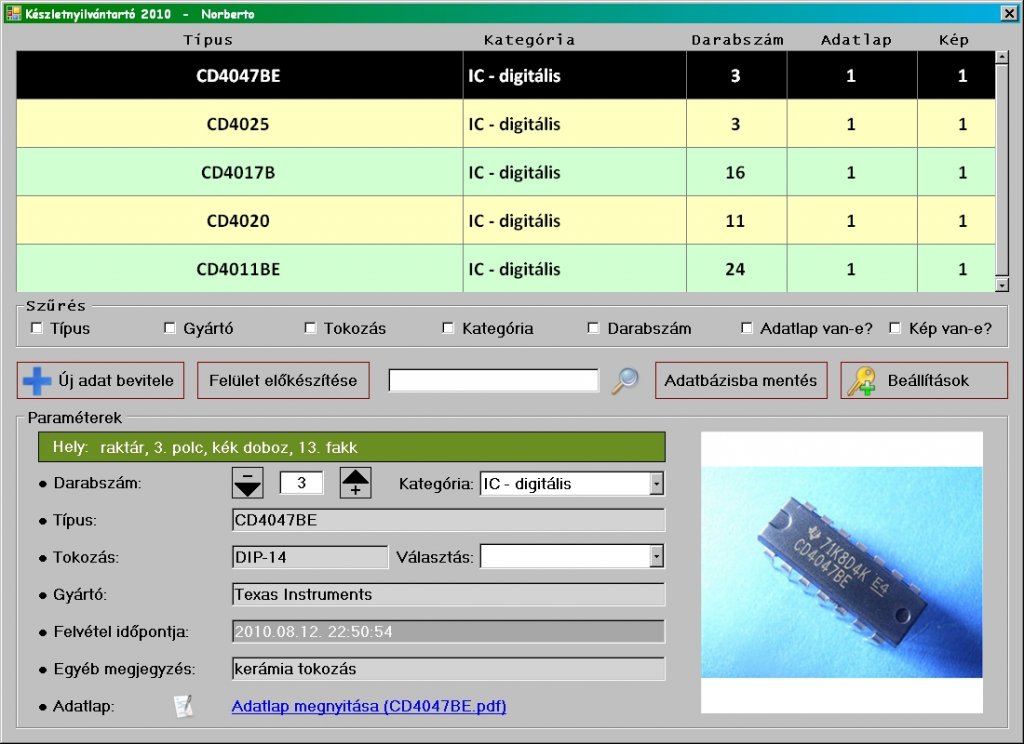Toggle the Kép van-e? checkbox
Screen dimensions: 1024x744
point(895,328)
